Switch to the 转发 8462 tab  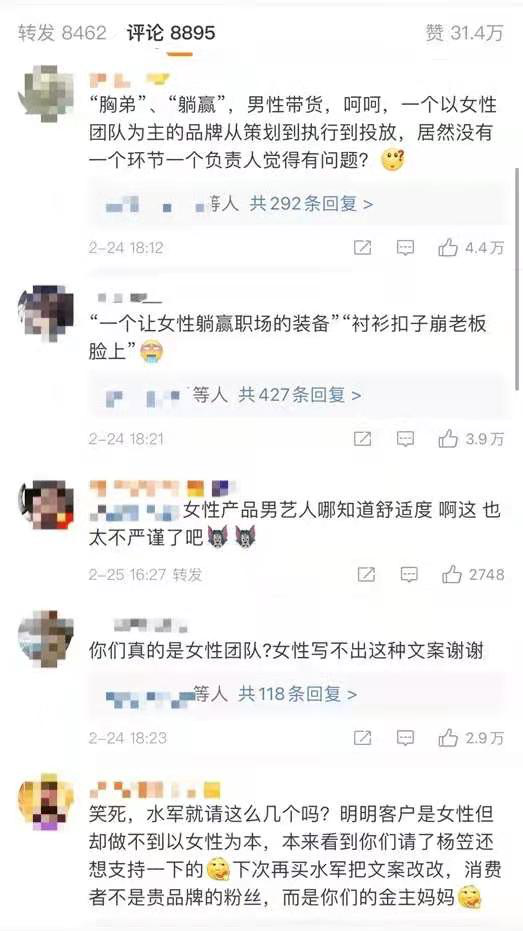pyautogui.click(x=62, y=33)
